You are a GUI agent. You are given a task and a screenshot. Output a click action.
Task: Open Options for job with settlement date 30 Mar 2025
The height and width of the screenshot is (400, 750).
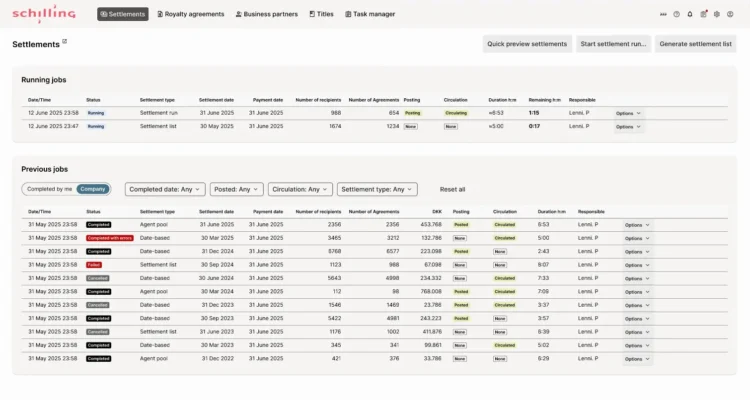pos(637,238)
